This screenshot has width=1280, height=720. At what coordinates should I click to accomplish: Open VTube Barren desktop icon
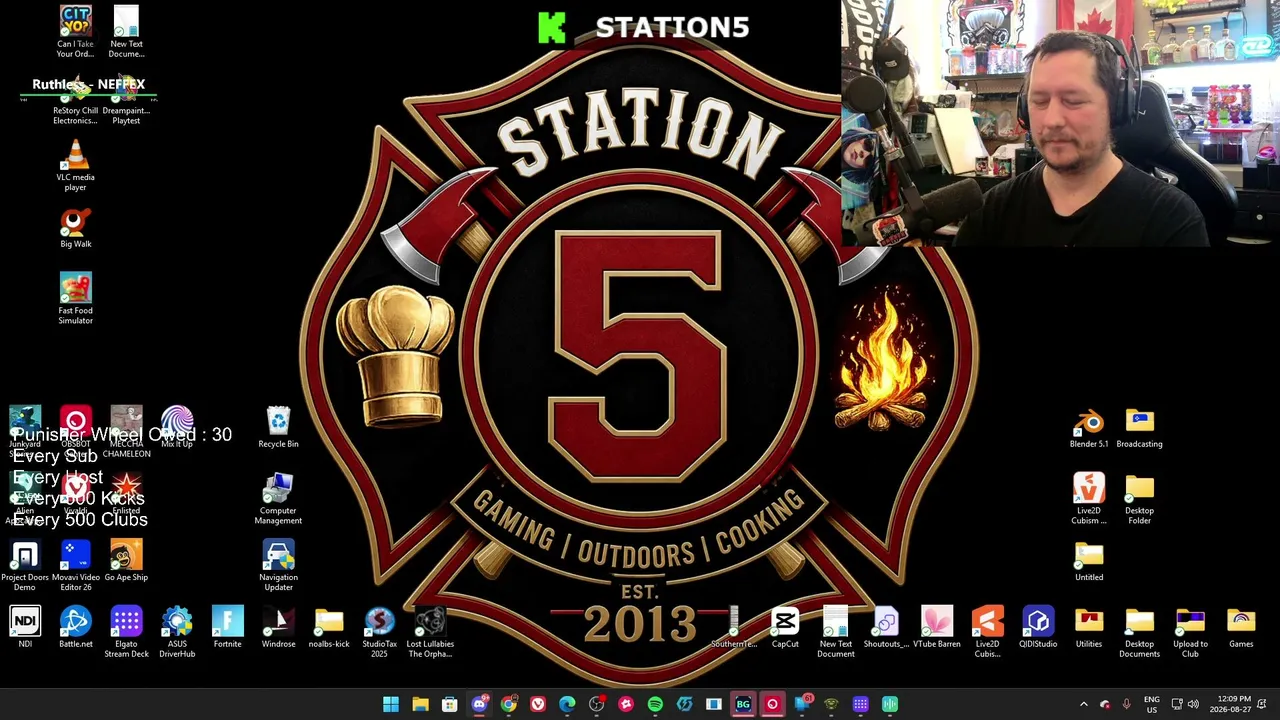[x=937, y=627]
